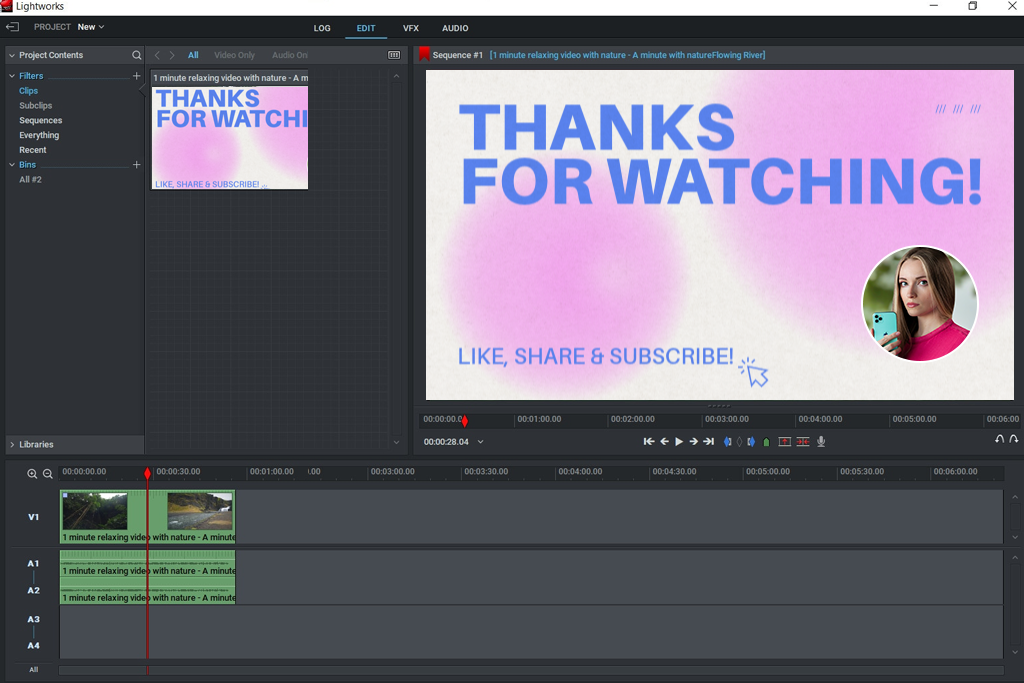Click the timeline's red playhead marker
This screenshot has width=1024, height=683.
(148, 473)
